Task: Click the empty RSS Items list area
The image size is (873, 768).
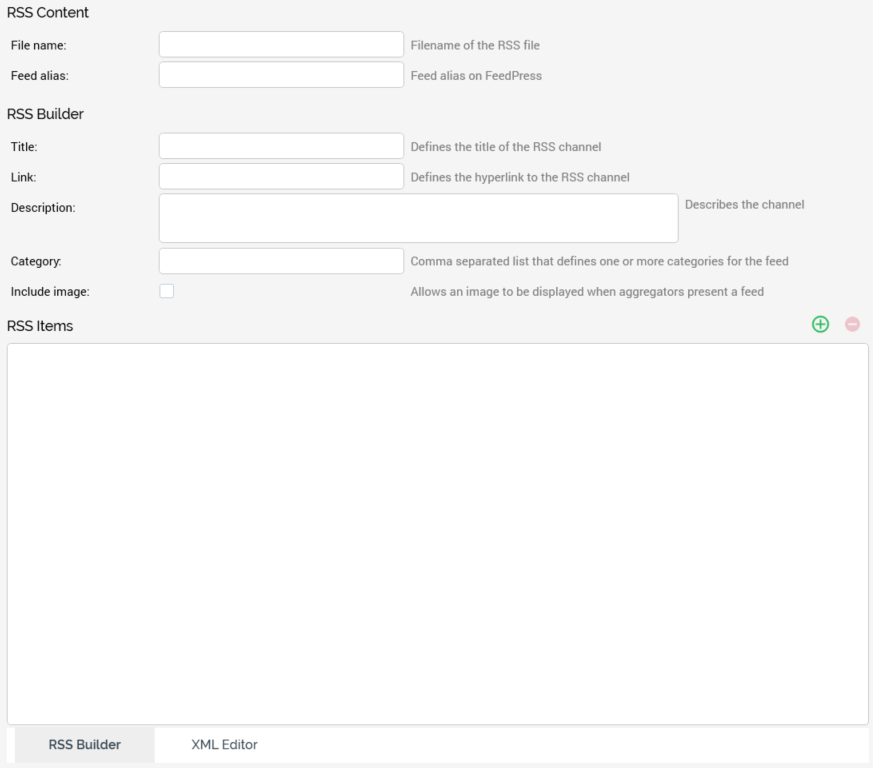Action: (437, 533)
